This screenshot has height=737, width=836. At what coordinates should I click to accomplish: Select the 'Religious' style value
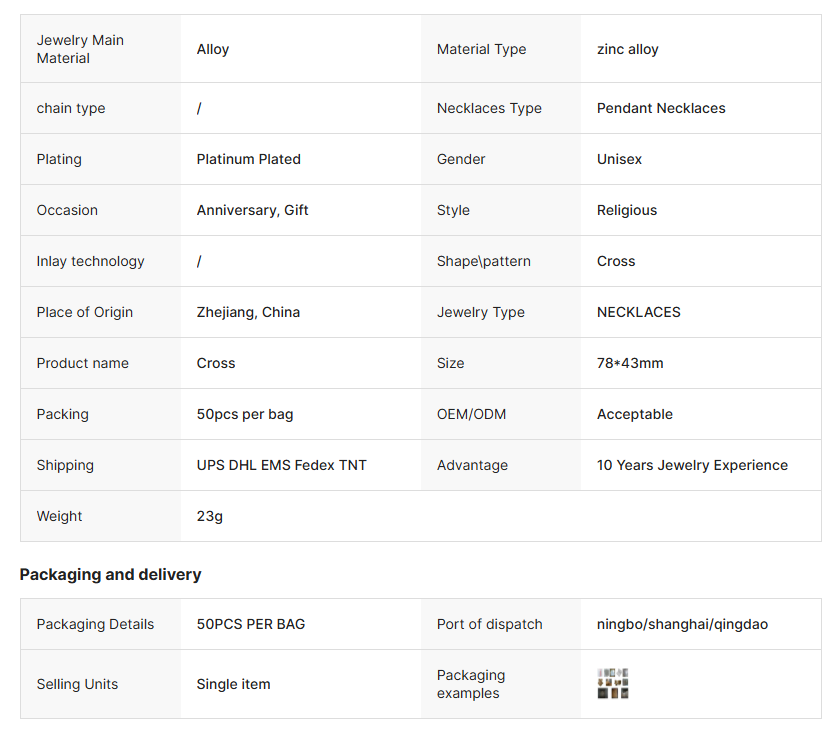627,210
